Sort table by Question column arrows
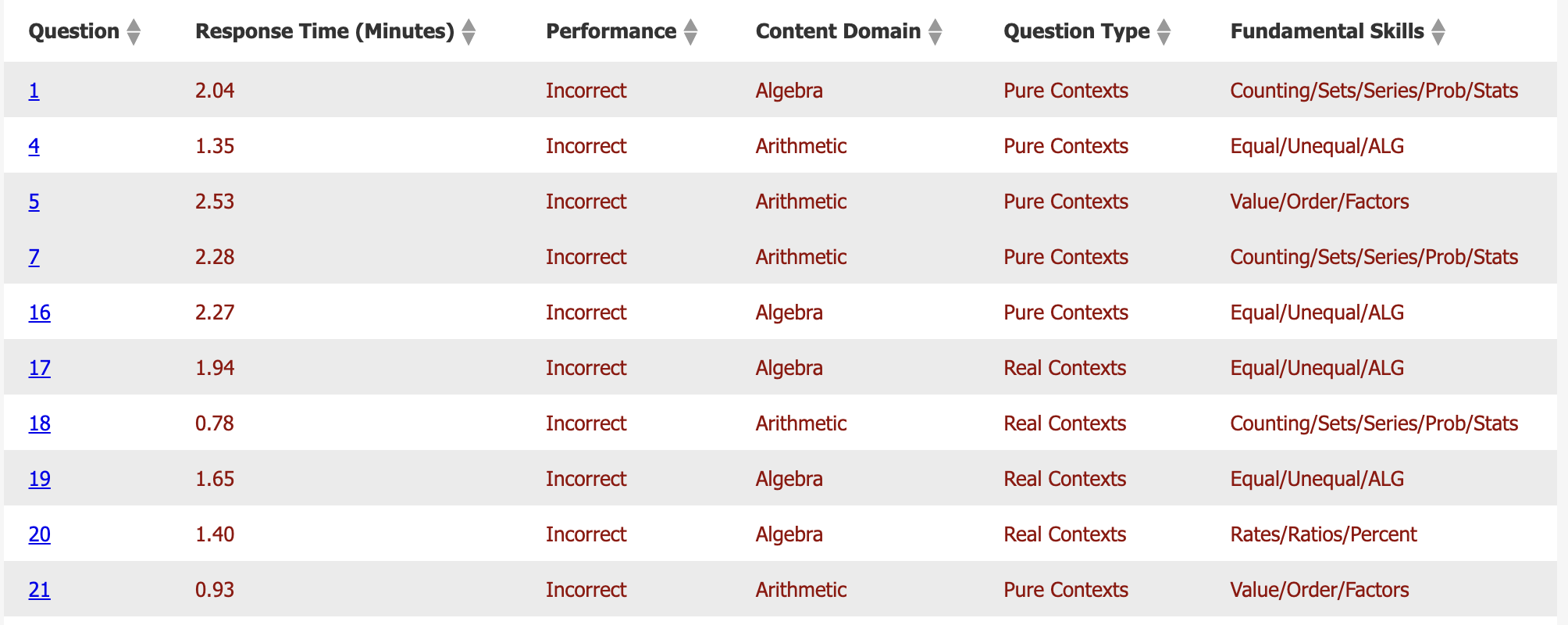This screenshot has height=625, width=1568. pos(134,32)
